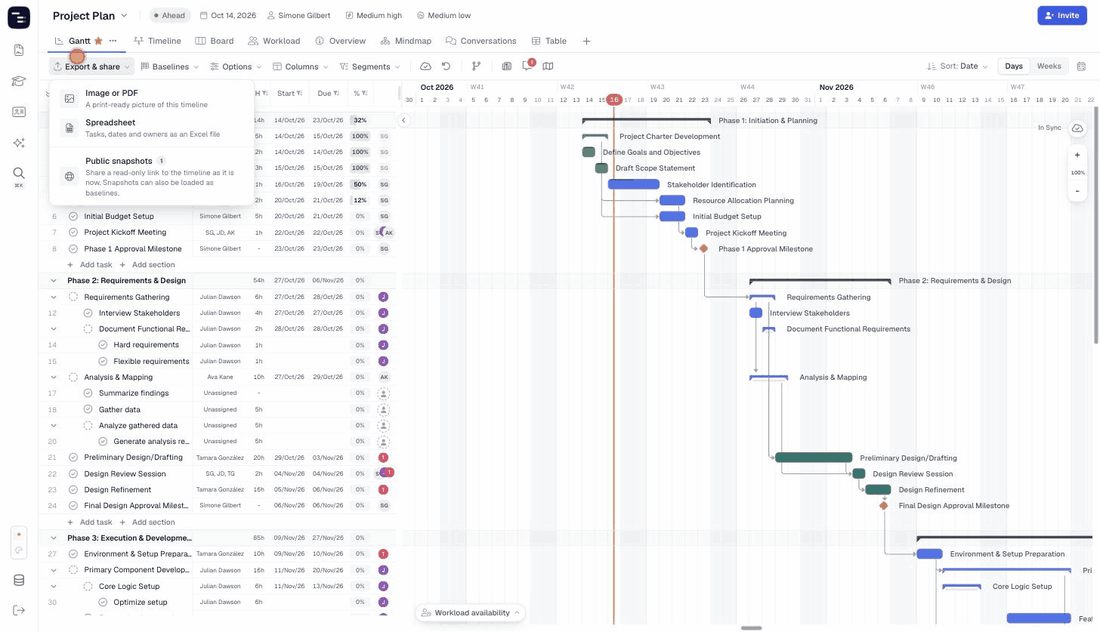Open the database icon in the sidebar
Viewport: 1100px width, 632px height.
[19, 580]
